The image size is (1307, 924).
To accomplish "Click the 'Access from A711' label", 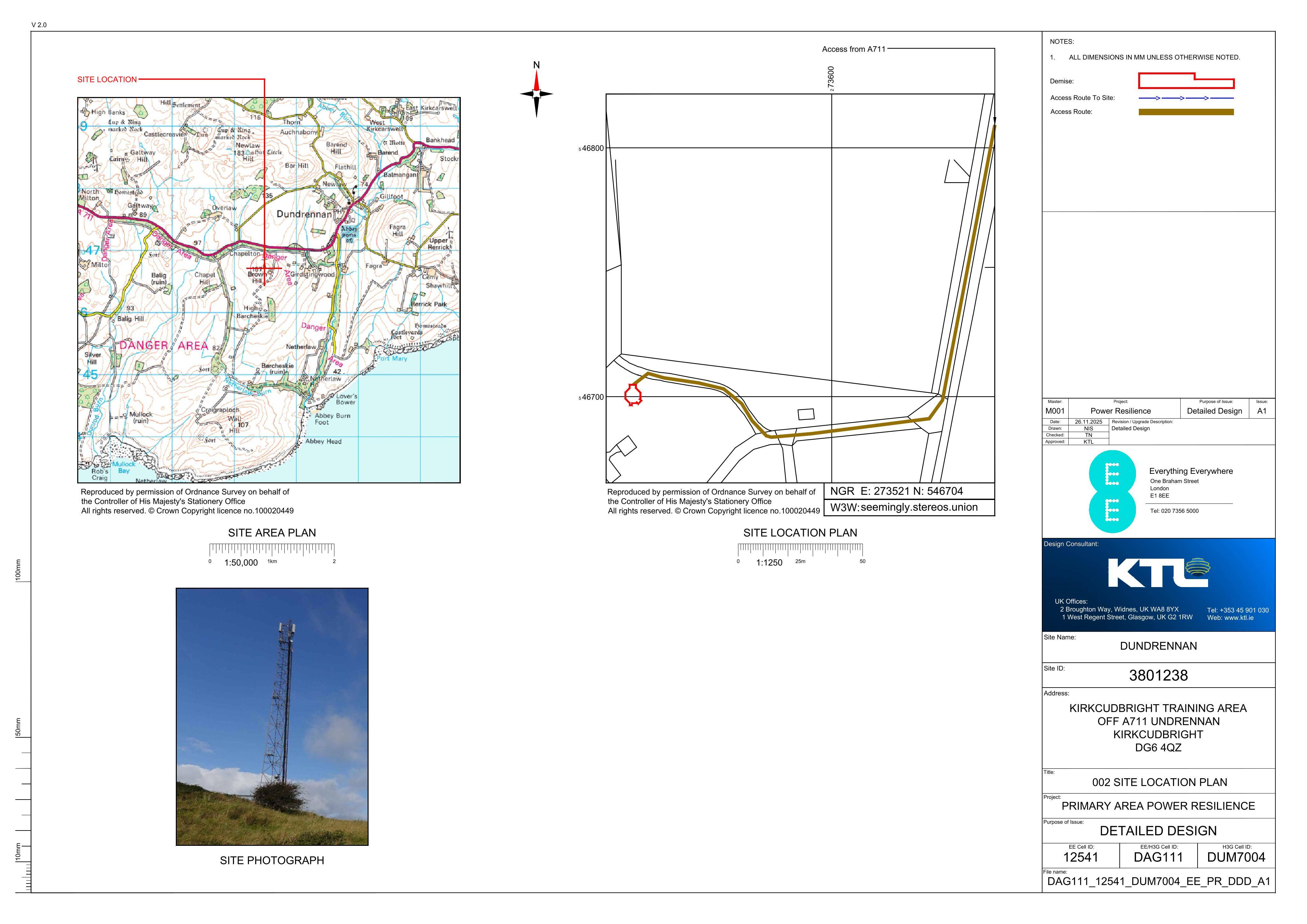I will coord(853,49).
